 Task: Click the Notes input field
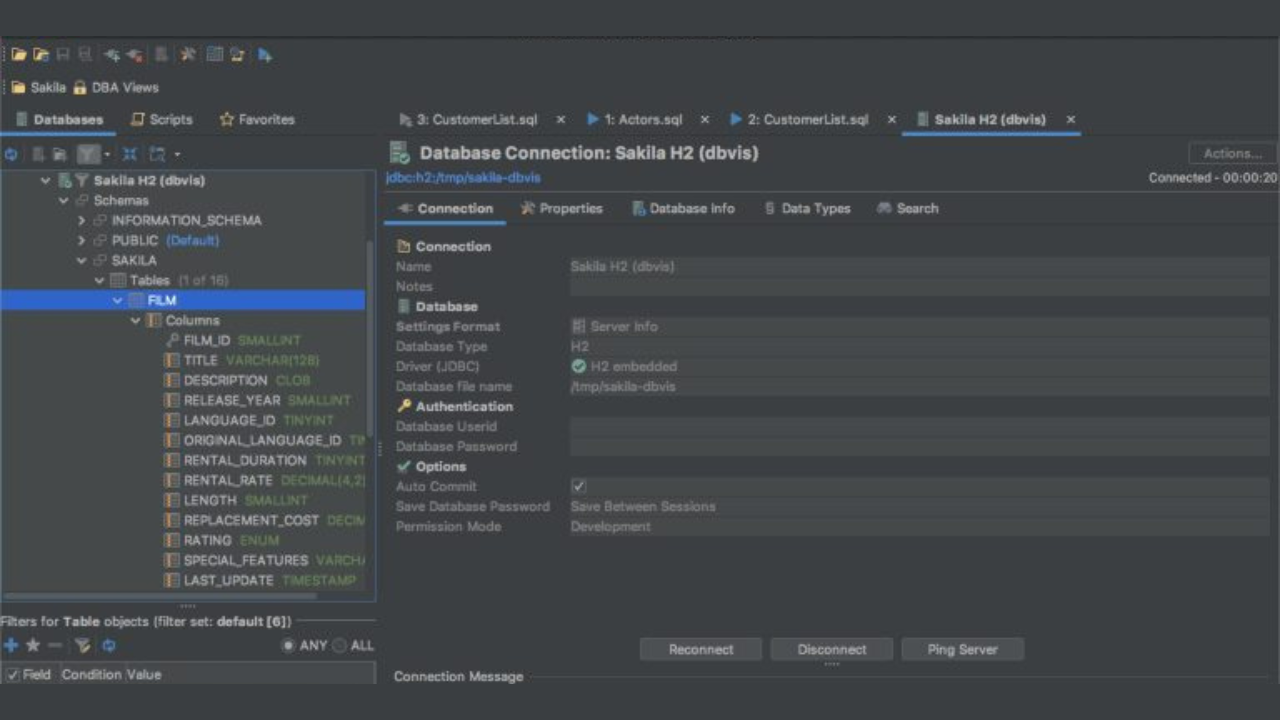pyautogui.click(x=920, y=286)
